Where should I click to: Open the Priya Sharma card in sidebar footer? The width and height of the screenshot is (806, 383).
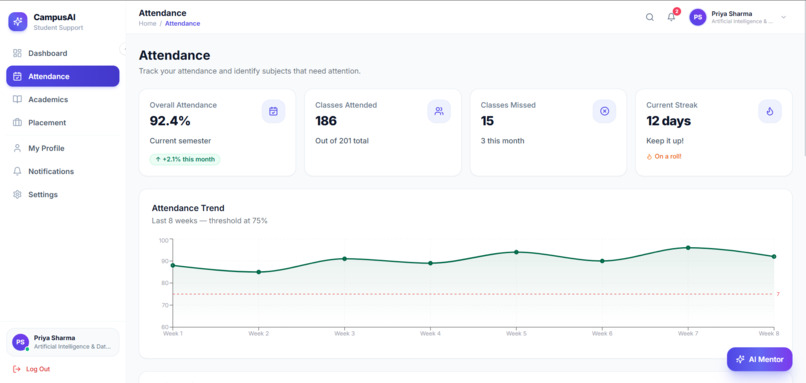click(63, 342)
